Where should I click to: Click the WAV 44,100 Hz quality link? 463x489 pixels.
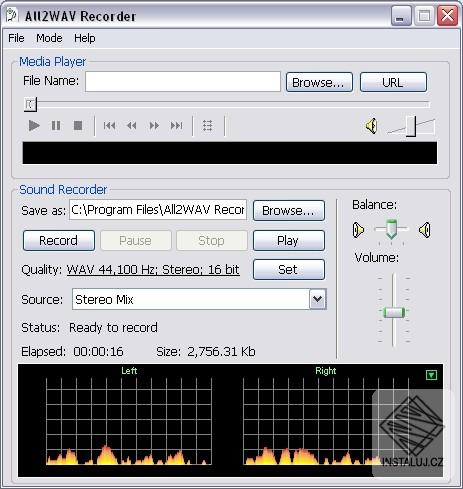tap(153, 269)
